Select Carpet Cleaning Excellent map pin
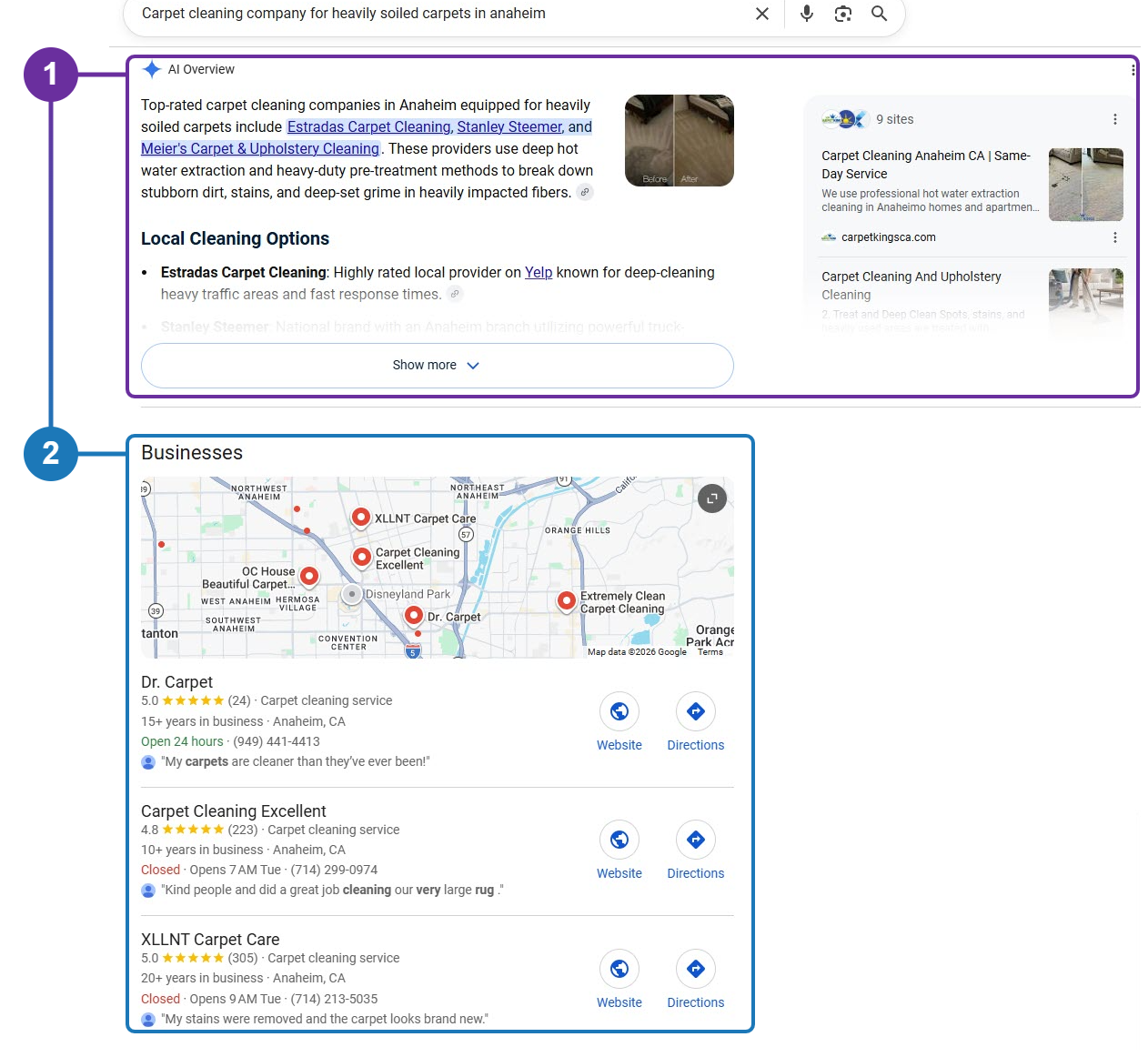 (x=362, y=557)
